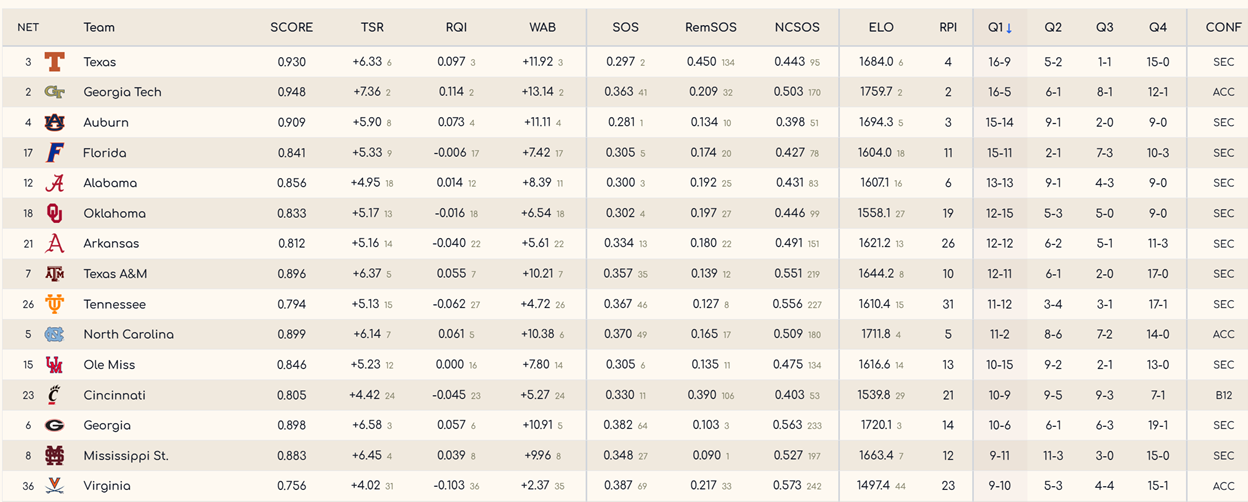Select the Virginia Cavaliers logo
Image resolution: width=1248 pixels, height=502 pixels.
tap(54, 486)
